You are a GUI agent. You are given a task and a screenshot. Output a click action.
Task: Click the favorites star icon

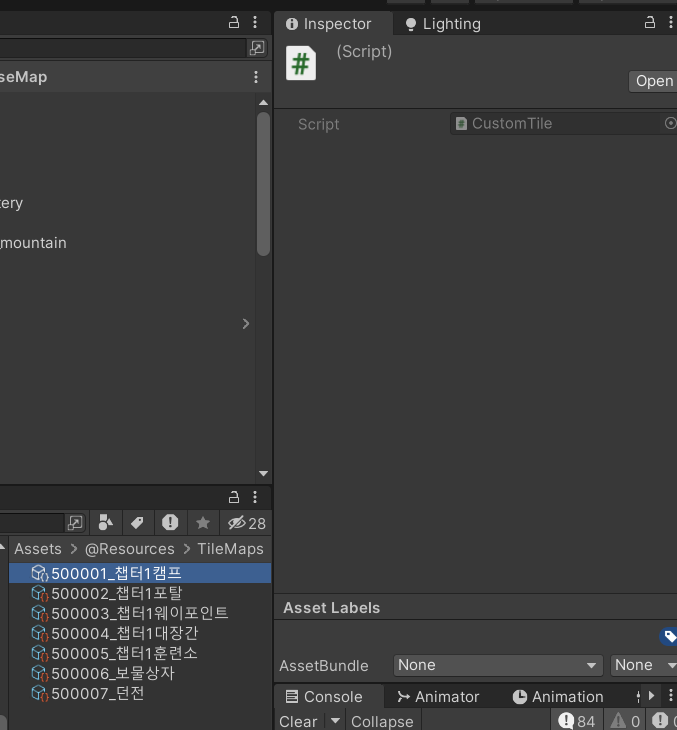(x=203, y=523)
